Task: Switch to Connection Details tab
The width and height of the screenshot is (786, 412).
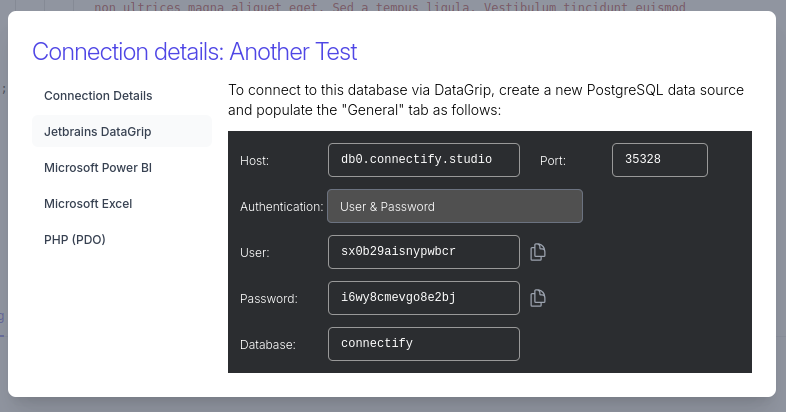Action: pyautogui.click(x=98, y=96)
